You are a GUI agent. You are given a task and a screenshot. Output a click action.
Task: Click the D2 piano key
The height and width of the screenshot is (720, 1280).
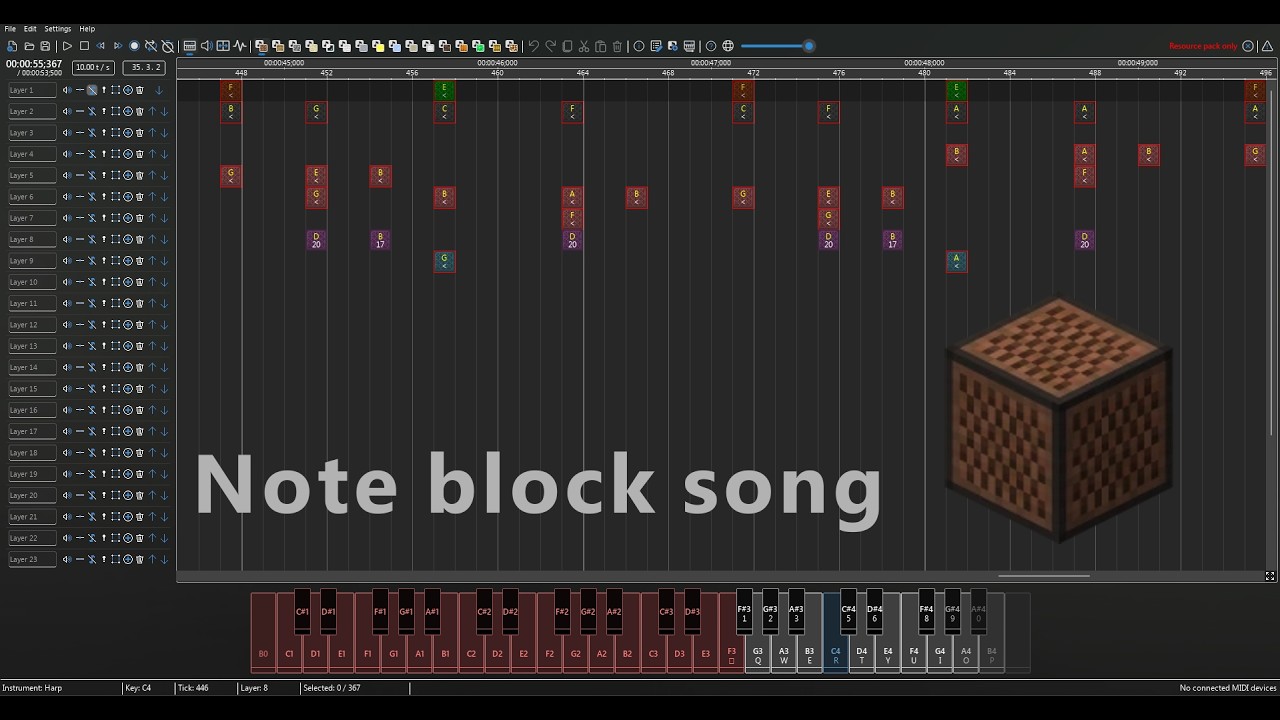497,652
